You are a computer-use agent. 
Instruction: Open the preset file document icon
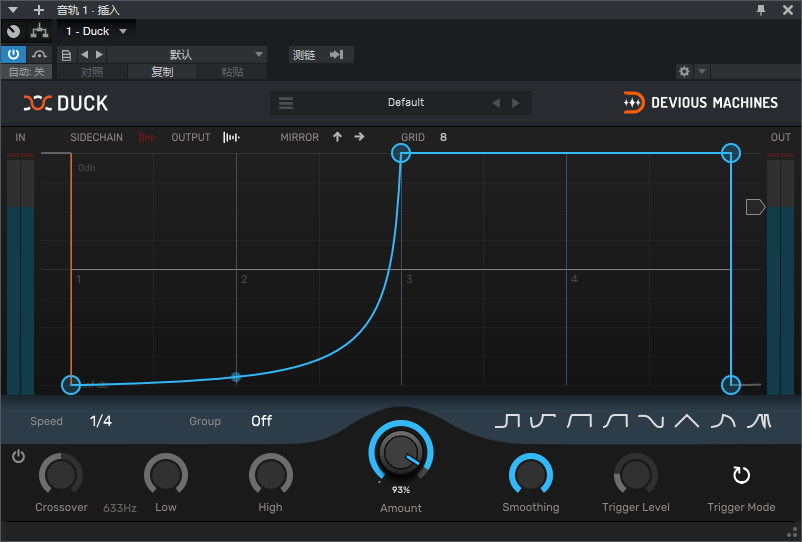pos(66,55)
